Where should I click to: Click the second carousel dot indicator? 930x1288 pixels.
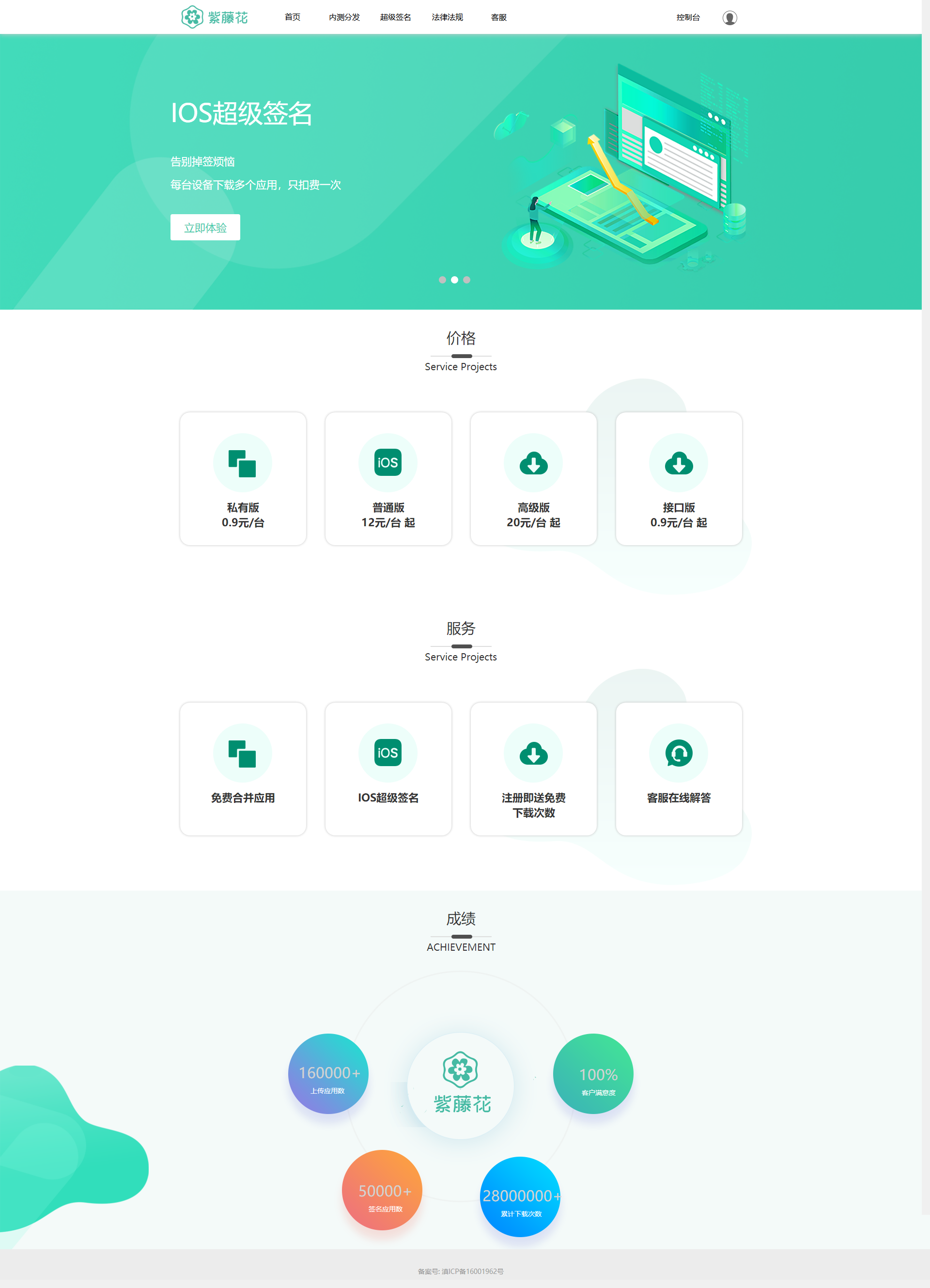coord(454,279)
